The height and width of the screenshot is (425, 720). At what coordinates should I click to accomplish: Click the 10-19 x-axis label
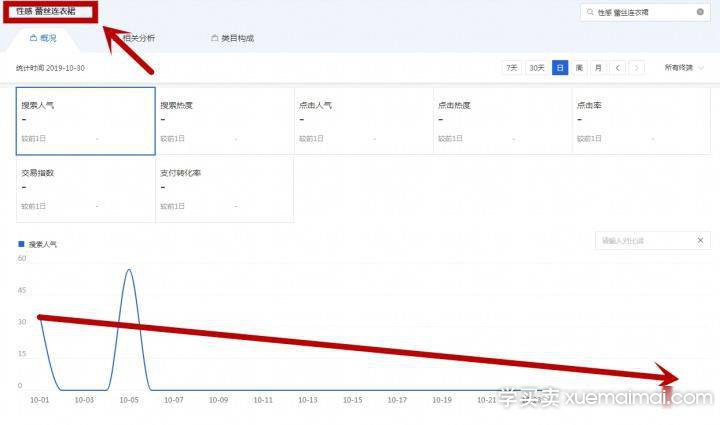pyautogui.click(x=442, y=400)
